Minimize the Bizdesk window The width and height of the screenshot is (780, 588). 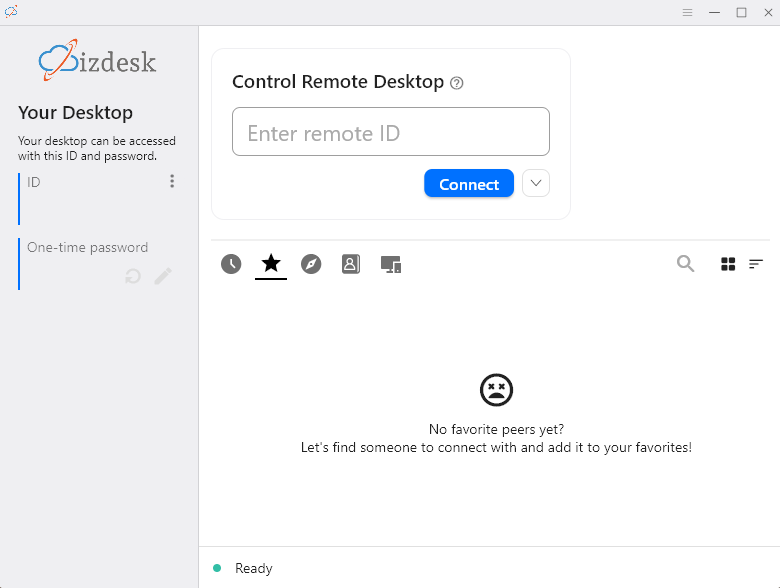coord(714,12)
